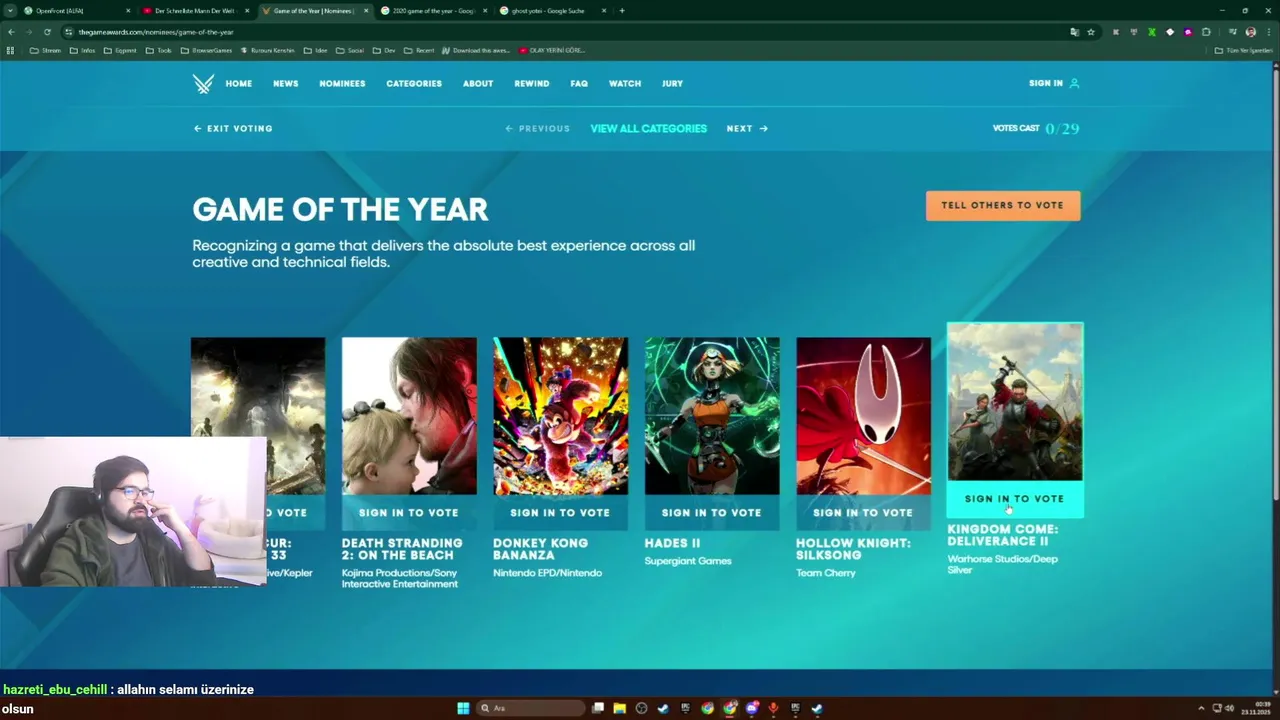Screen dimensions: 1280x720
Task: Show hidden system tray icons chevron
Action: [1201, 708]
